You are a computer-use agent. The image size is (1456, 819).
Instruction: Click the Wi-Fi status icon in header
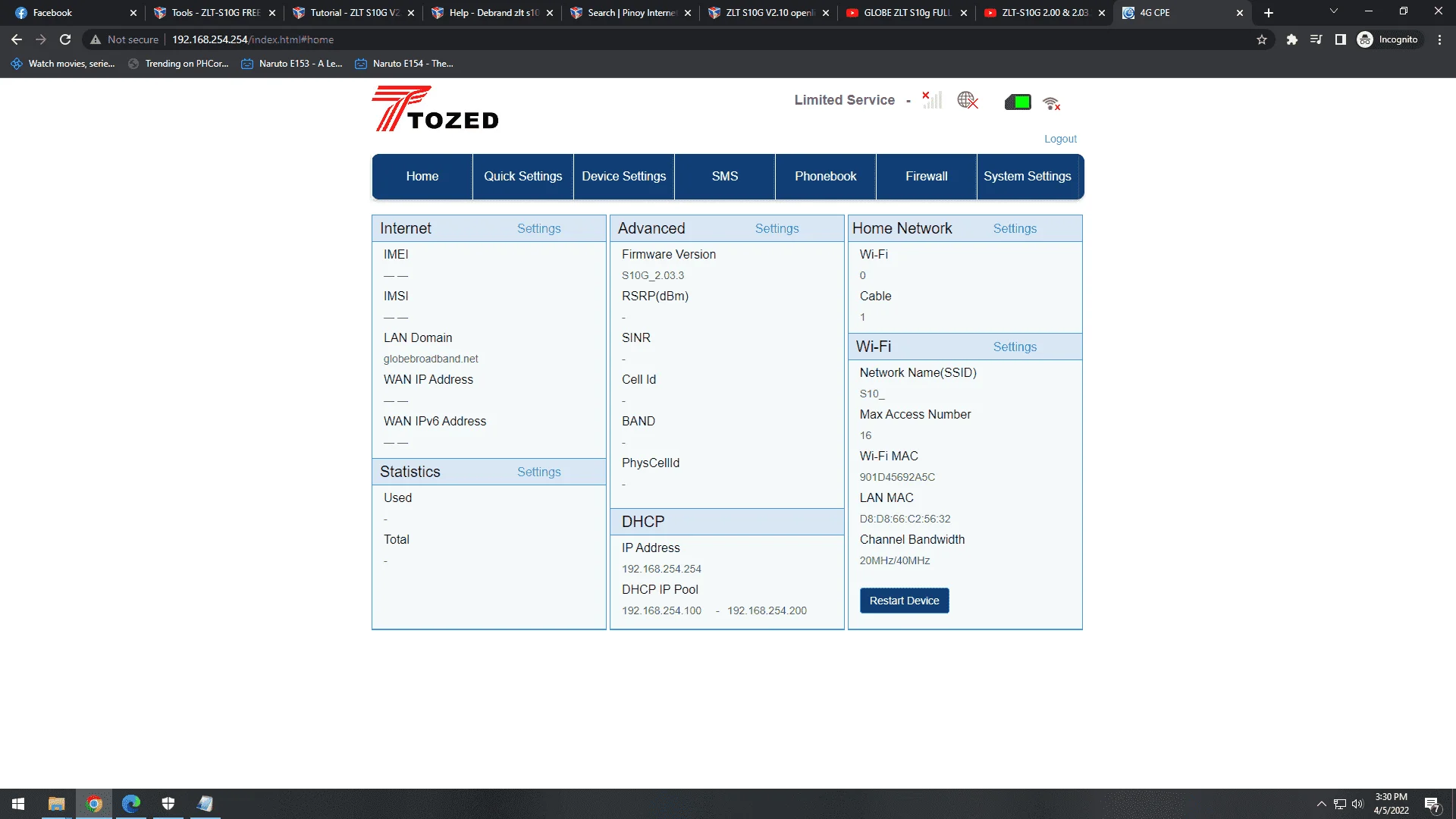tap(1051, 103)
